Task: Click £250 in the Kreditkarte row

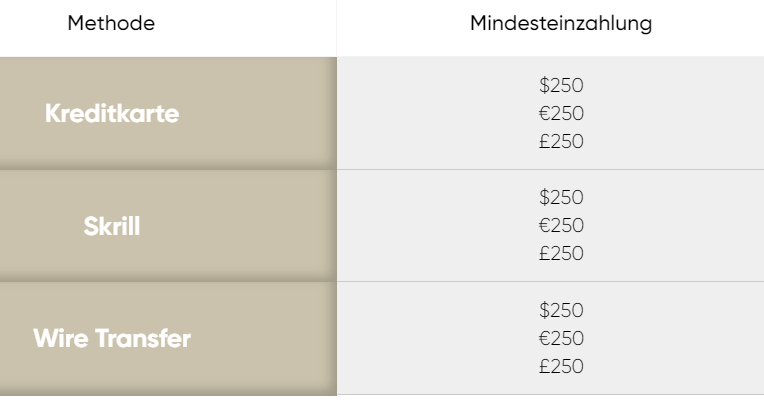Action: coord(561,141)
